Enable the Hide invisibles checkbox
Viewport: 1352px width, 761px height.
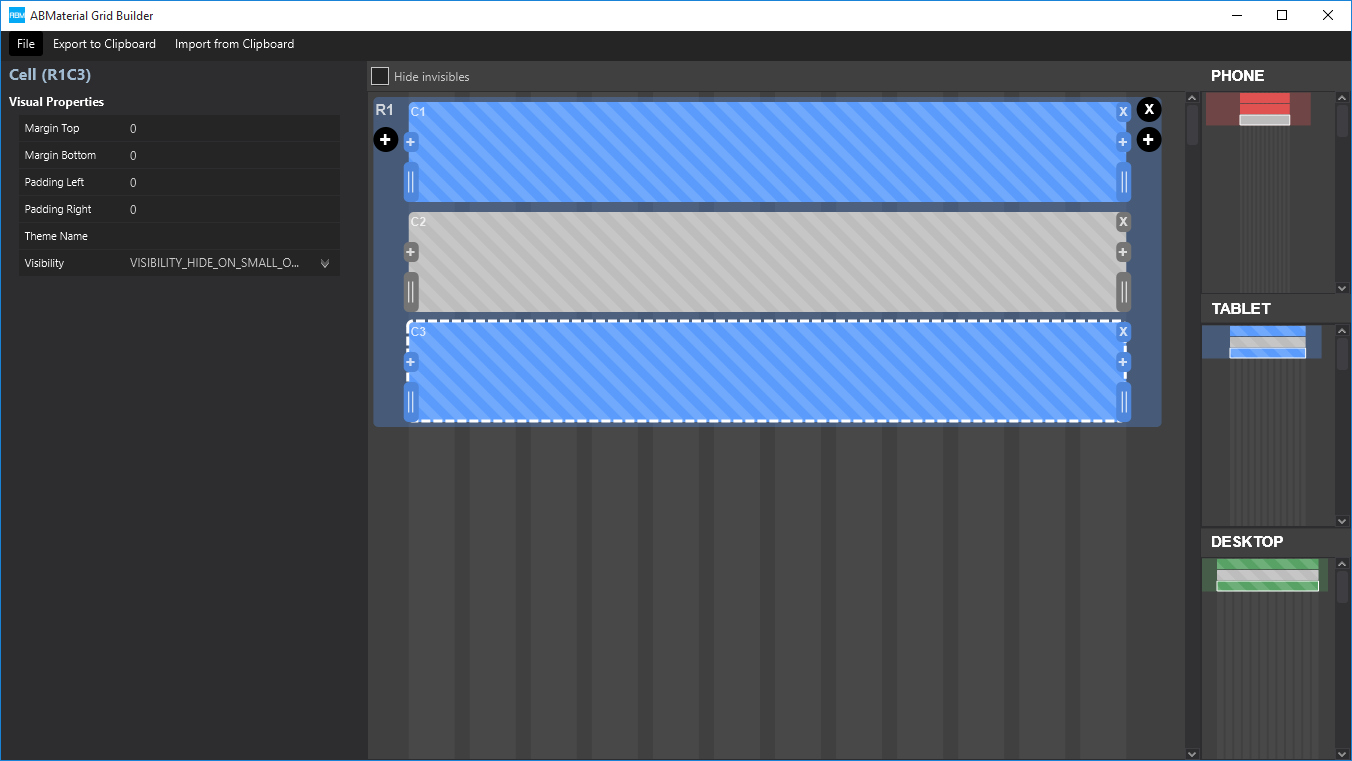pyautogui.click(x=380, y=76)
